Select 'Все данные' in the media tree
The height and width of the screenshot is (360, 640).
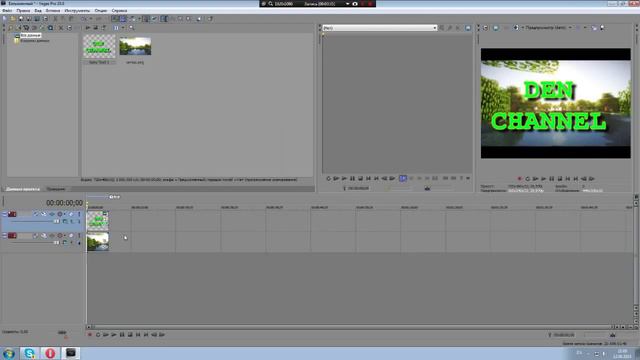click(31, 36)
